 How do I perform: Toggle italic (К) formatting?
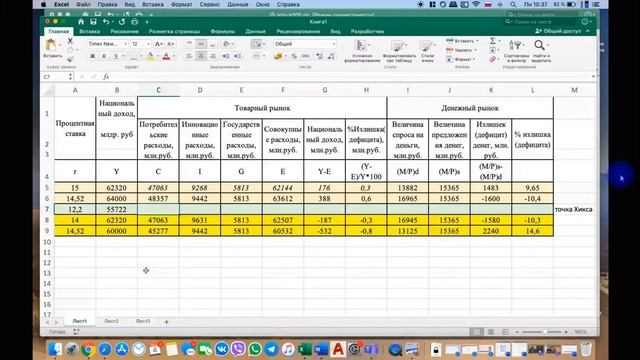[104, 56]
